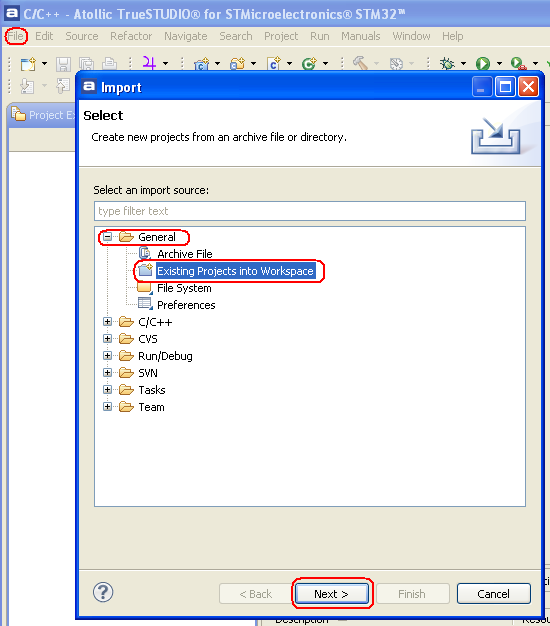Click the New C Project icon
The height and width of the screenshot is (626, 550).
click(x=202, y=64)
